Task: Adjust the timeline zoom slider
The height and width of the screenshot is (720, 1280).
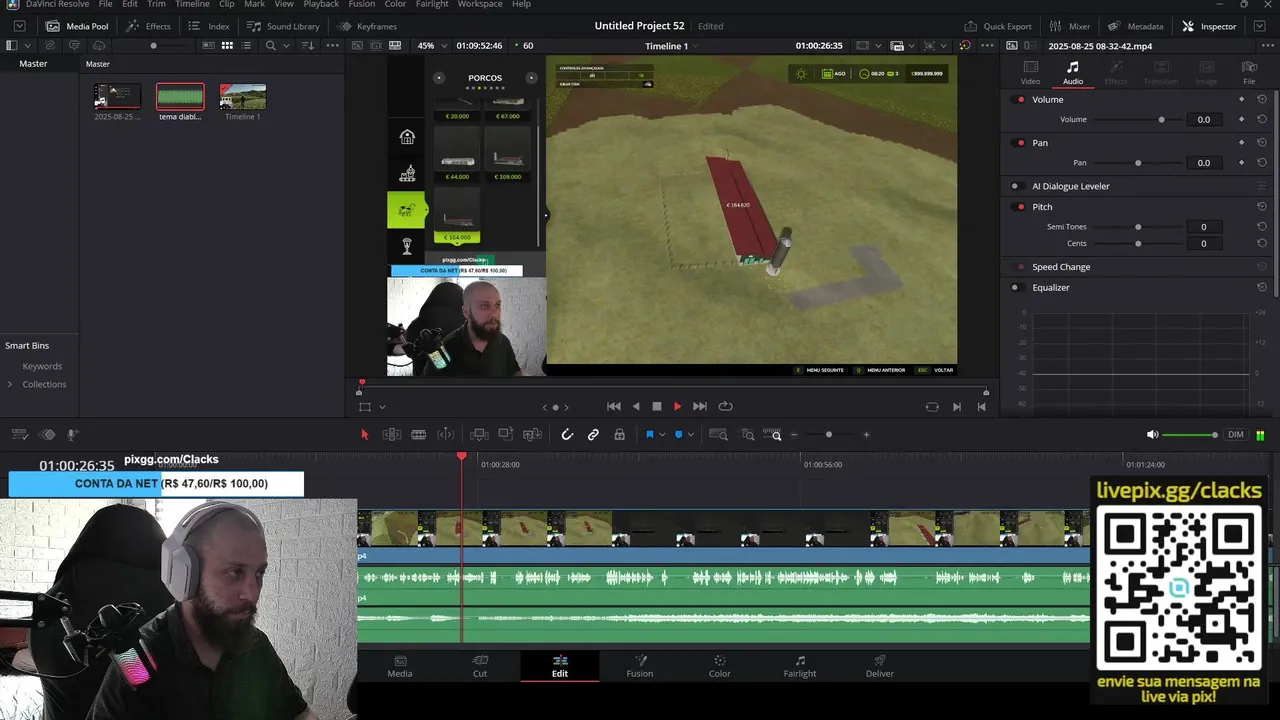Action: click(829, 435)
